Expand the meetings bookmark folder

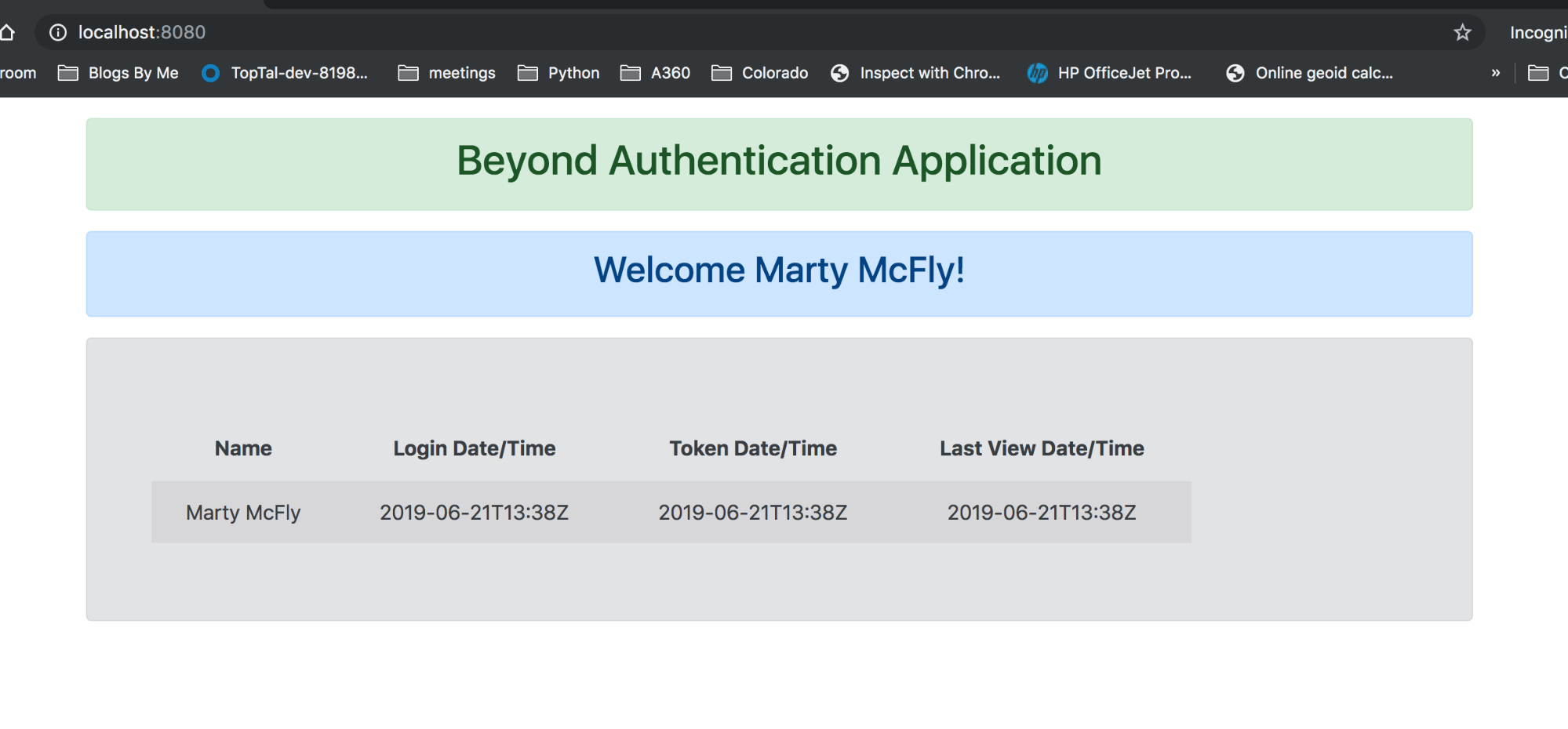click(447, 73)
